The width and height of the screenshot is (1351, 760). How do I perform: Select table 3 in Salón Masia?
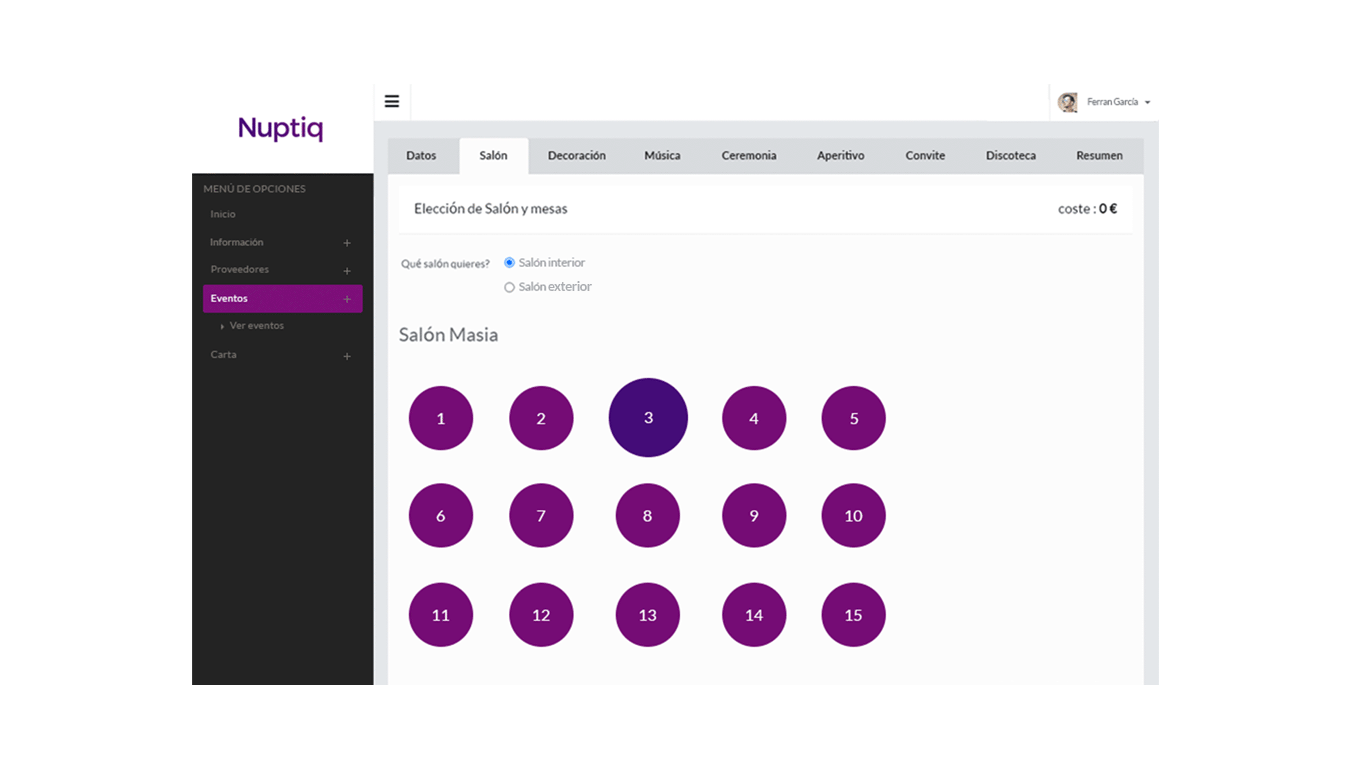pyautogui.click(x=647, y=417)
